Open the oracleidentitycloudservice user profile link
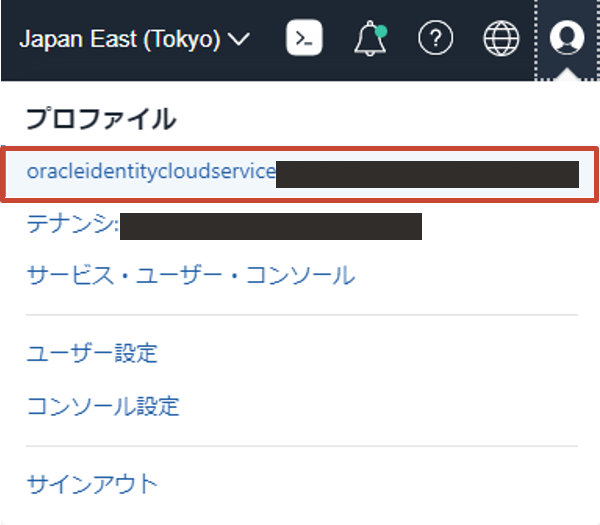 point(150,172)
